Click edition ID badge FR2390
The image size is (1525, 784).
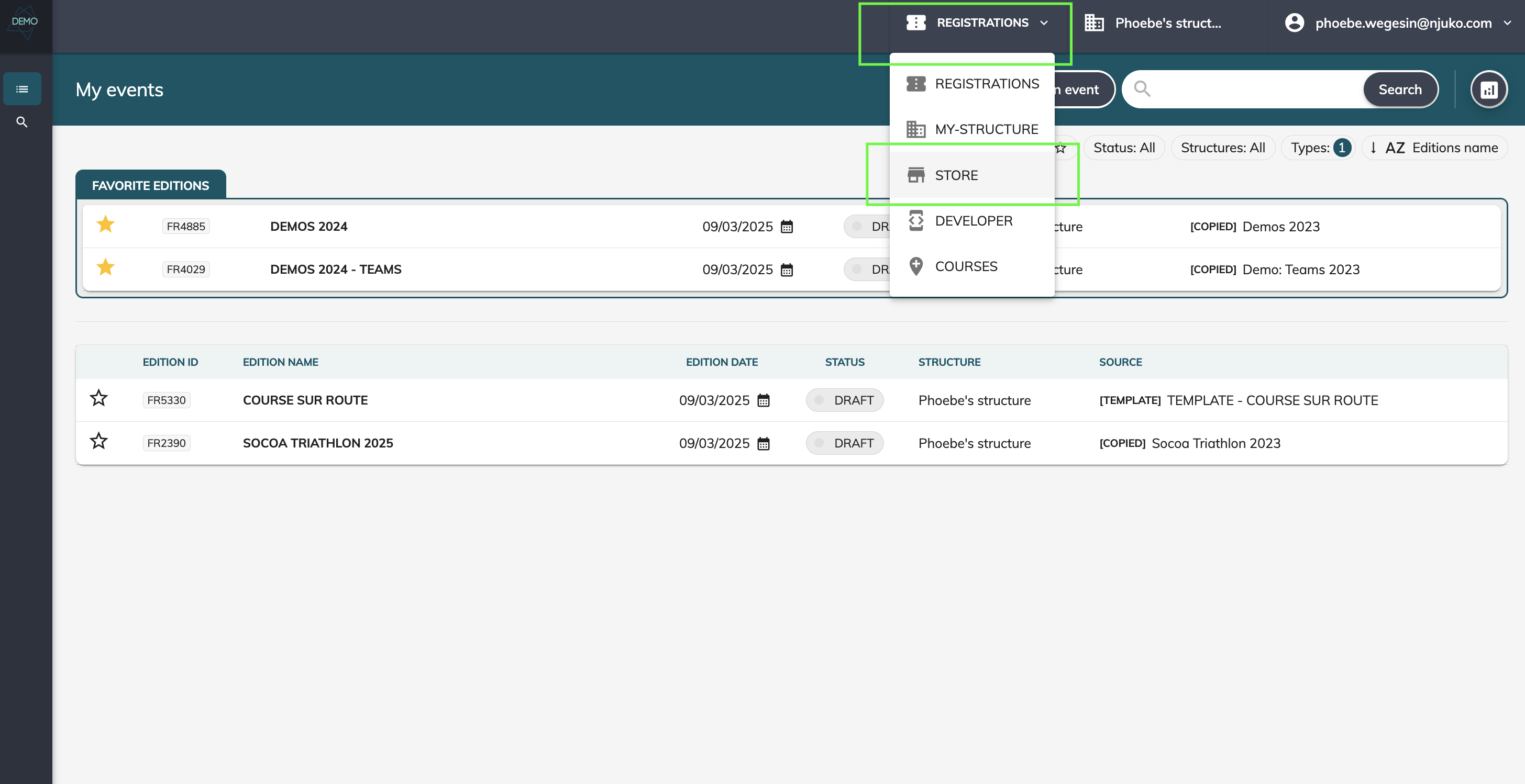point(167,444)
